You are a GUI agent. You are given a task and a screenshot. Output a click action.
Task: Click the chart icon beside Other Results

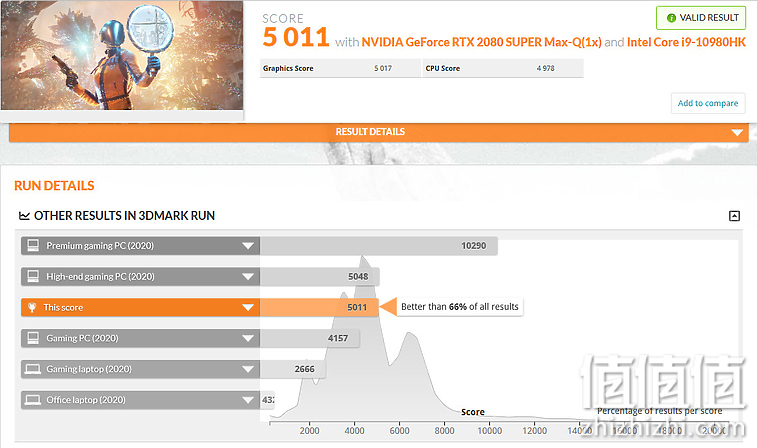pyautogui.click(x=24, y=216)
